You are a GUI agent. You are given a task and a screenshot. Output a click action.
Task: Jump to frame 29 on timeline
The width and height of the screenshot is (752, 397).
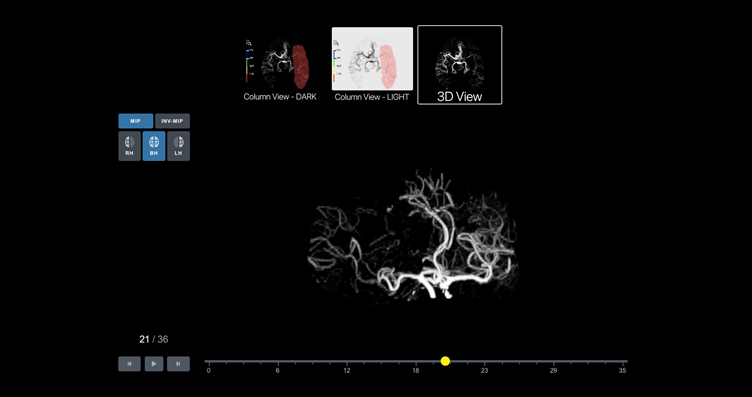[x=553, y=371]
